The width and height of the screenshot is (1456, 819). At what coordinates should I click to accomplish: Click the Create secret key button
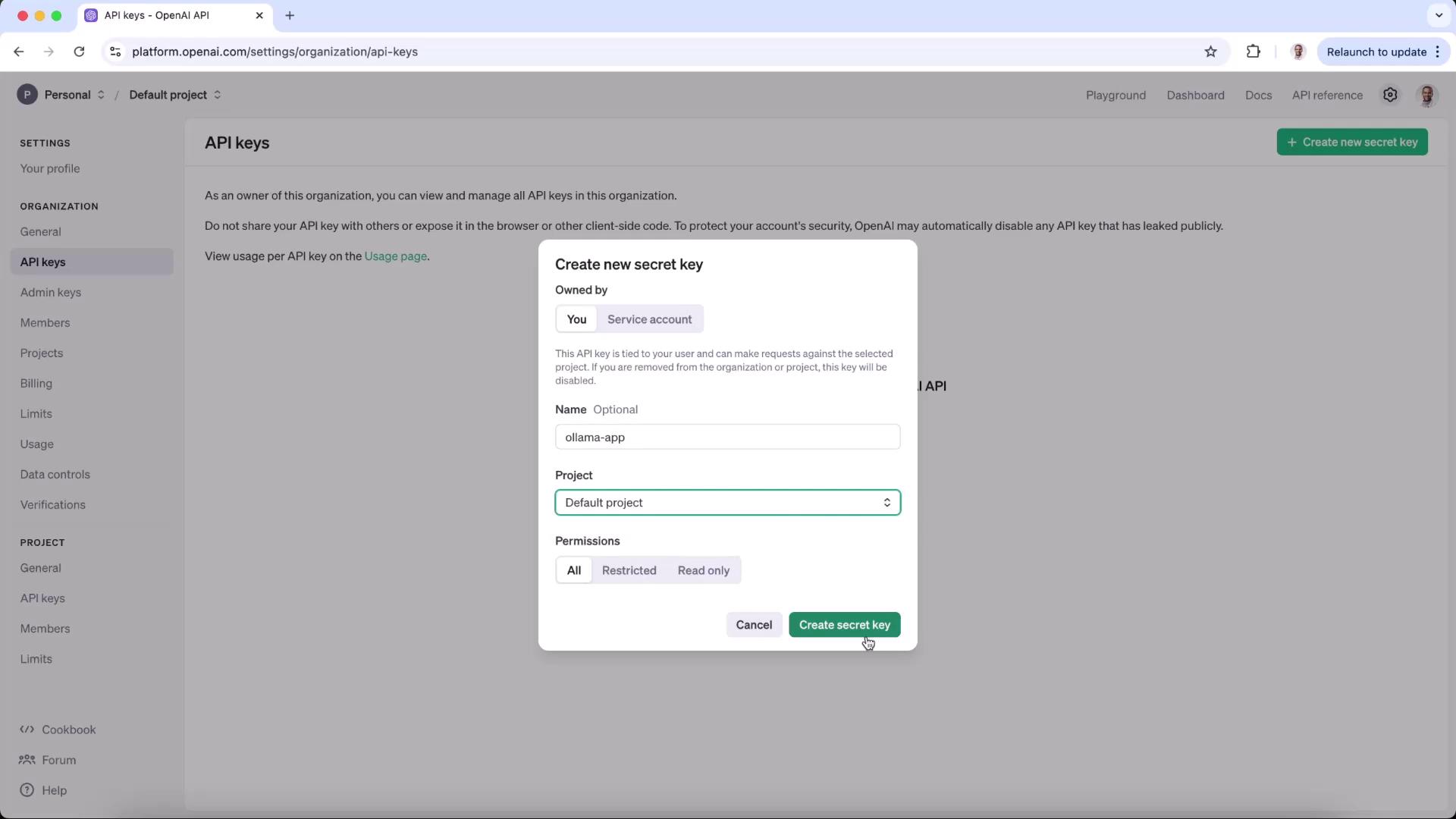click(844, 625)
